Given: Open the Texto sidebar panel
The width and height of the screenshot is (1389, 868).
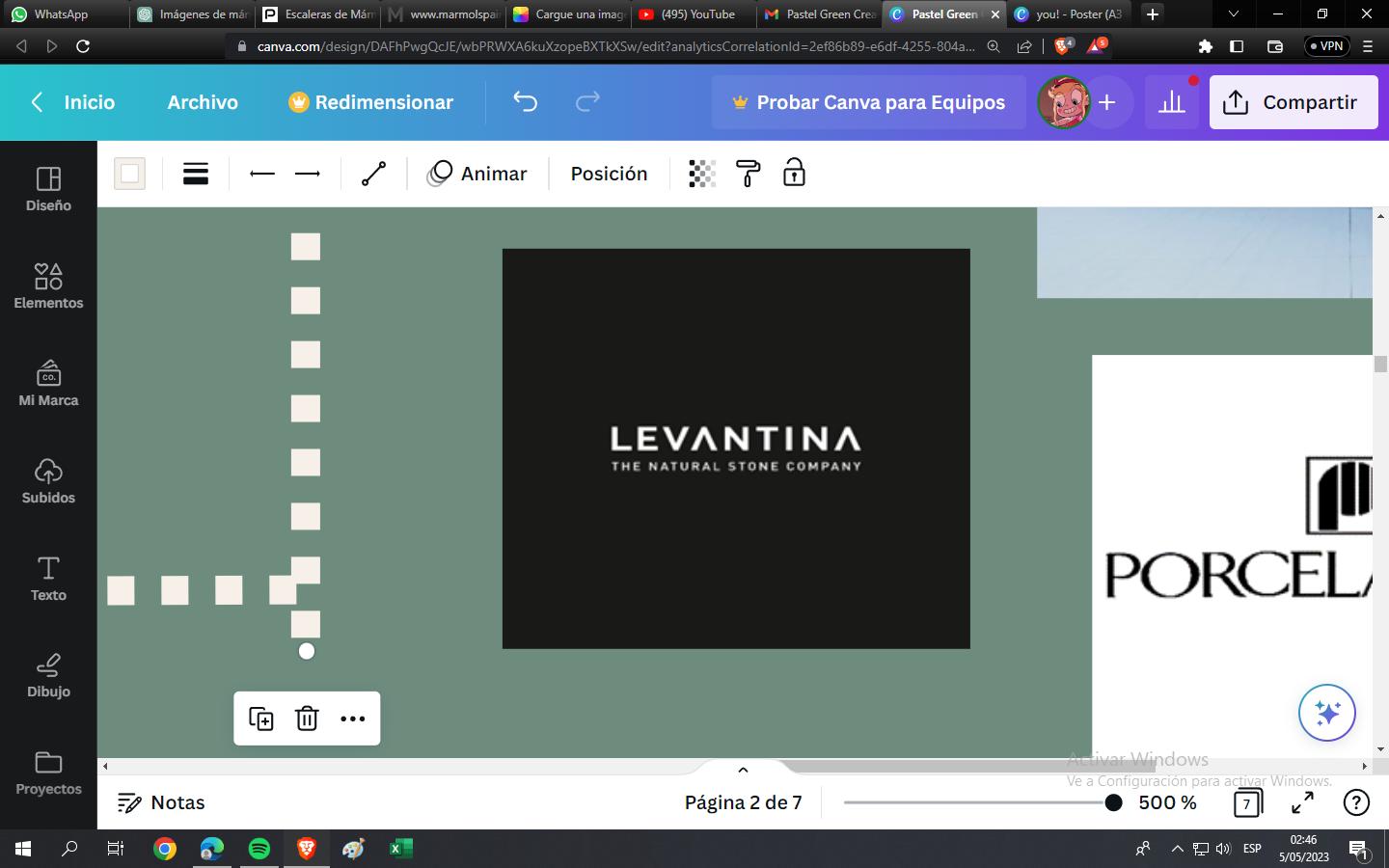Looking at the screenshot, I should [48, 579].
